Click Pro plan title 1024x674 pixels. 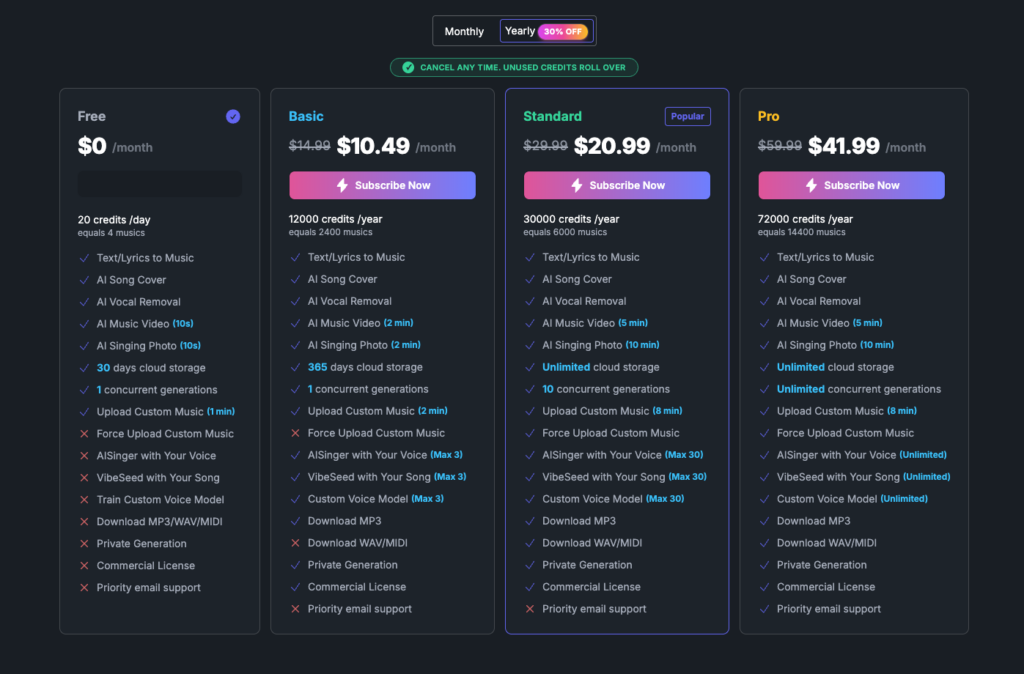click(x=768, y=116)
